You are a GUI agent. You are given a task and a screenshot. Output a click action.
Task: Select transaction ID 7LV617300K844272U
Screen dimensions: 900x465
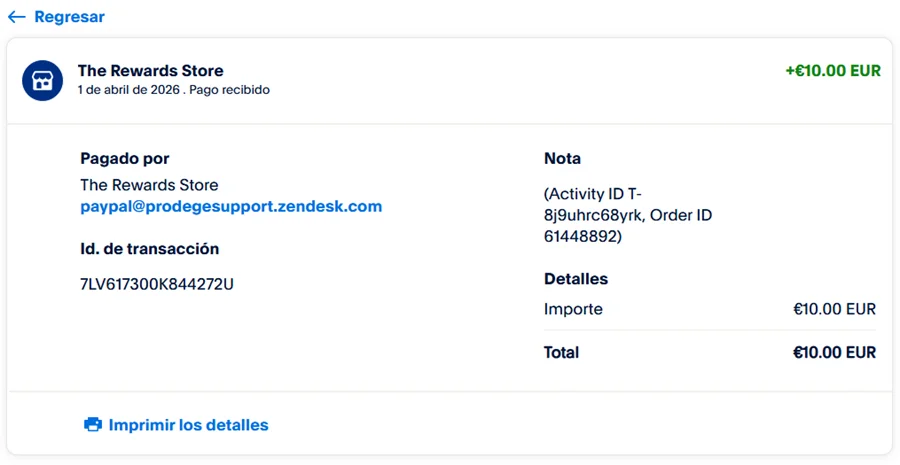tap(157, 284)
